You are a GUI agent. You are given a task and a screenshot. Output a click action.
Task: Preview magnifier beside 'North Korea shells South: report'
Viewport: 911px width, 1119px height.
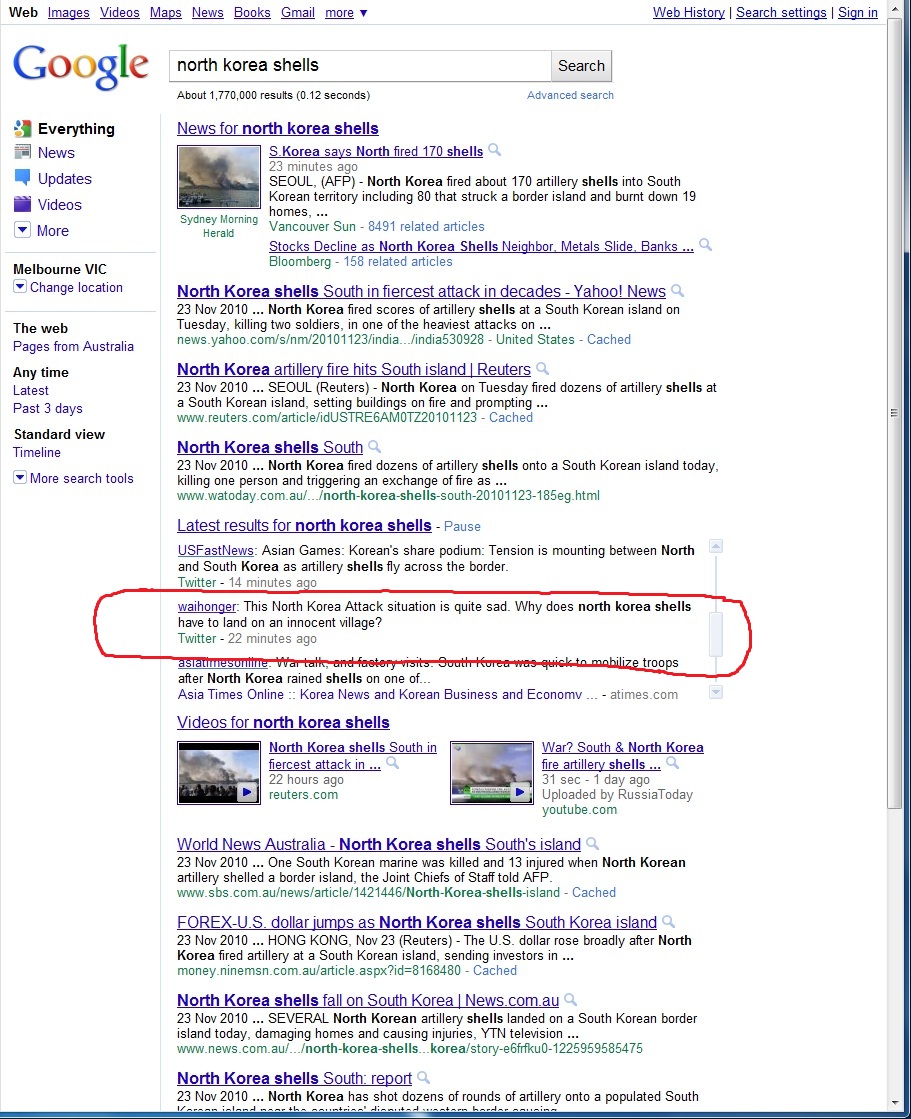423,1078
